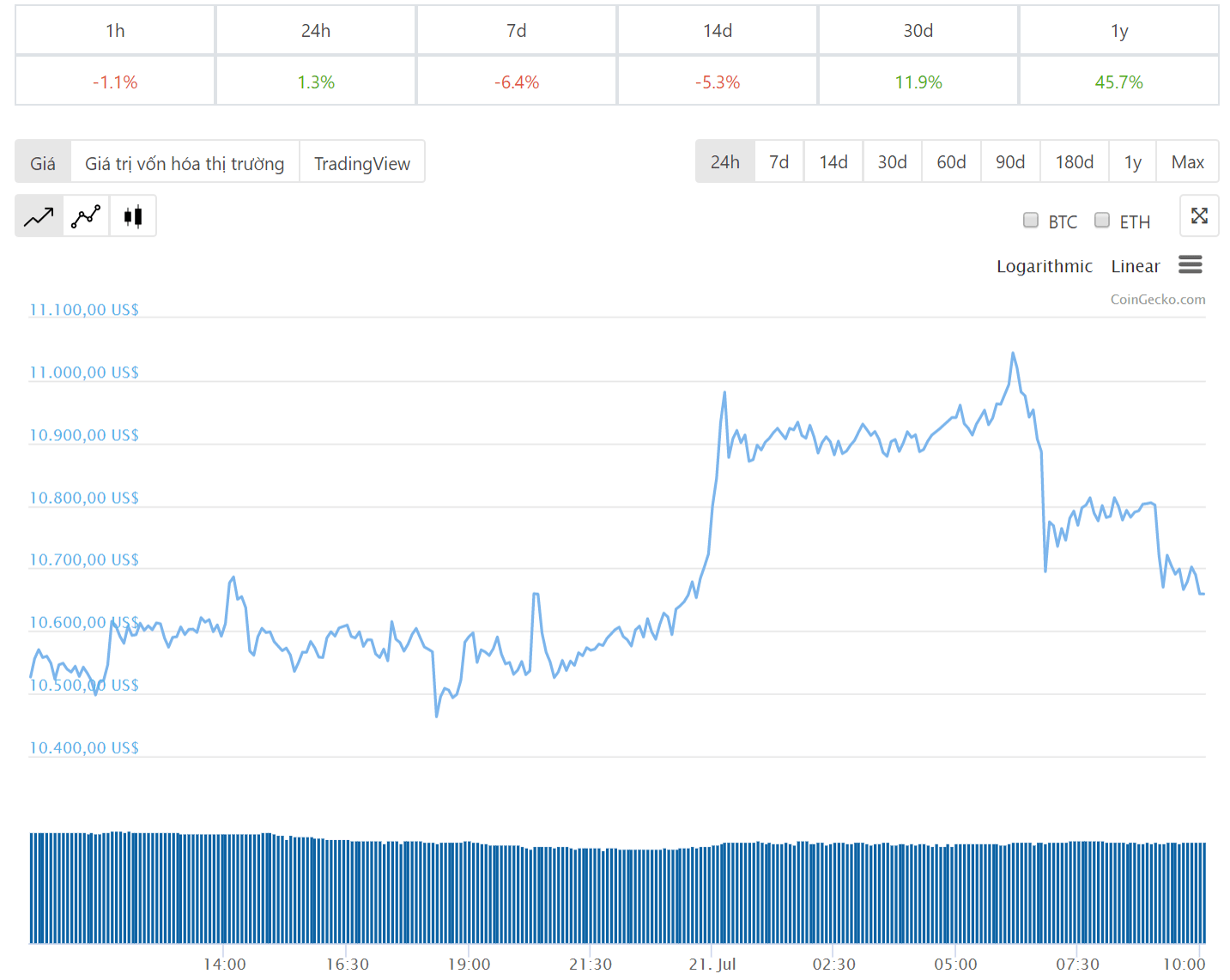Open the chart hamburger export menu
Screen dimensions: 1230x980
point(1190,264)
